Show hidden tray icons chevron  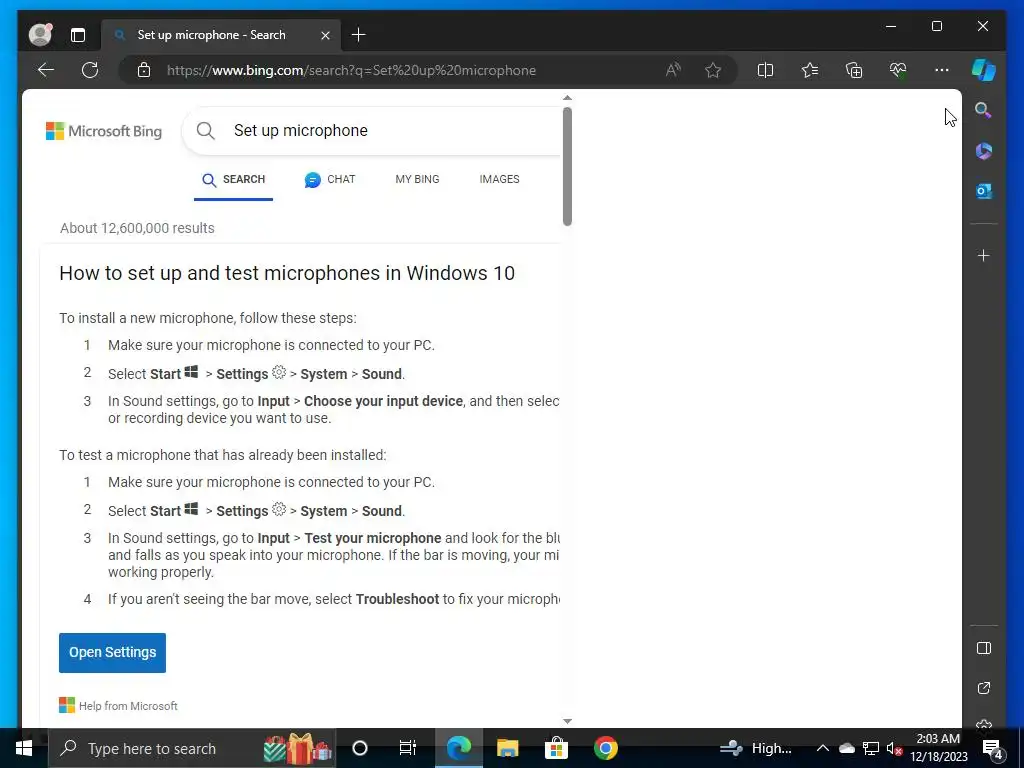coord(823,748)
